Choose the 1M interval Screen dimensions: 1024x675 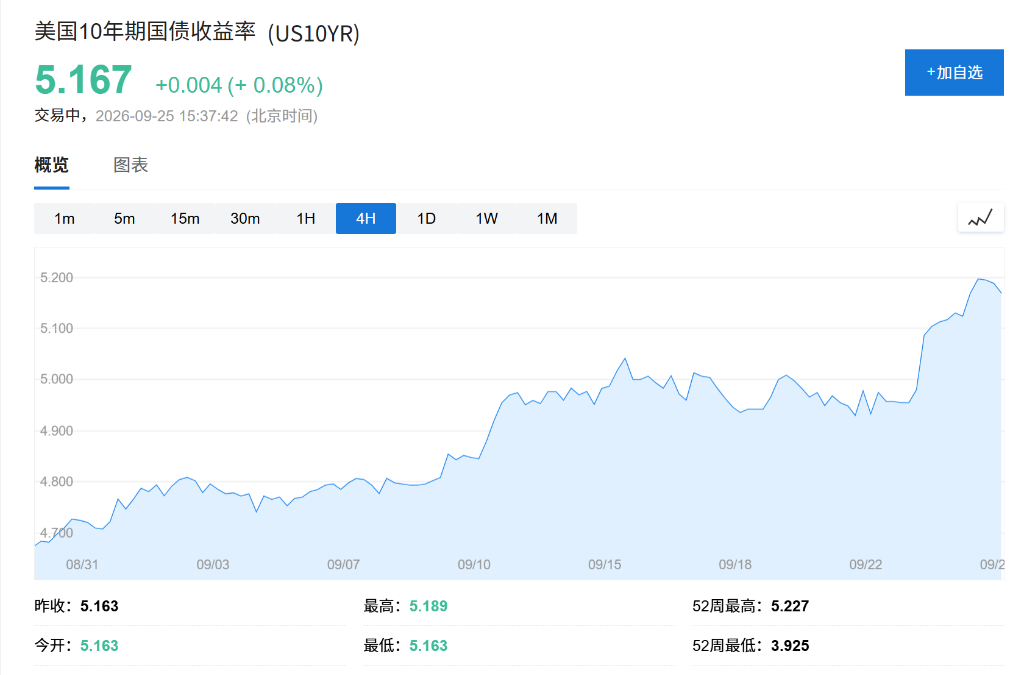(547, 219)
